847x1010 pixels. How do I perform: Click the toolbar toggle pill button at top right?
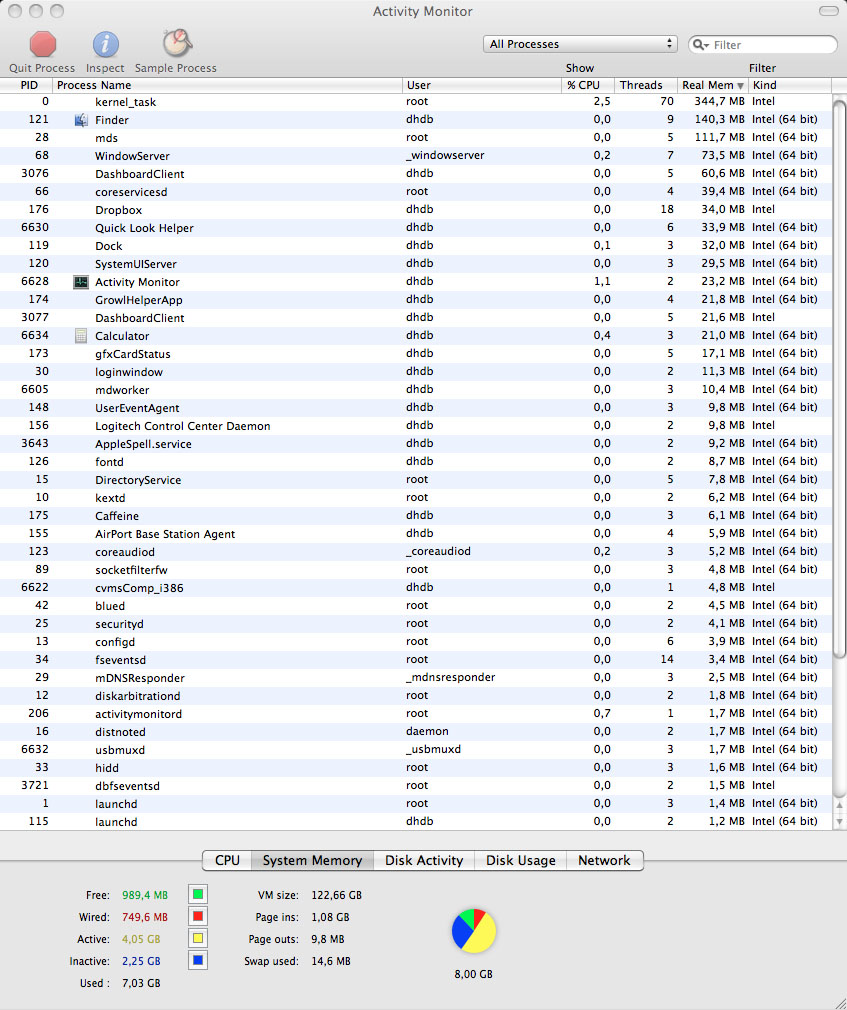pyautogui.click(x=828, y=11)
